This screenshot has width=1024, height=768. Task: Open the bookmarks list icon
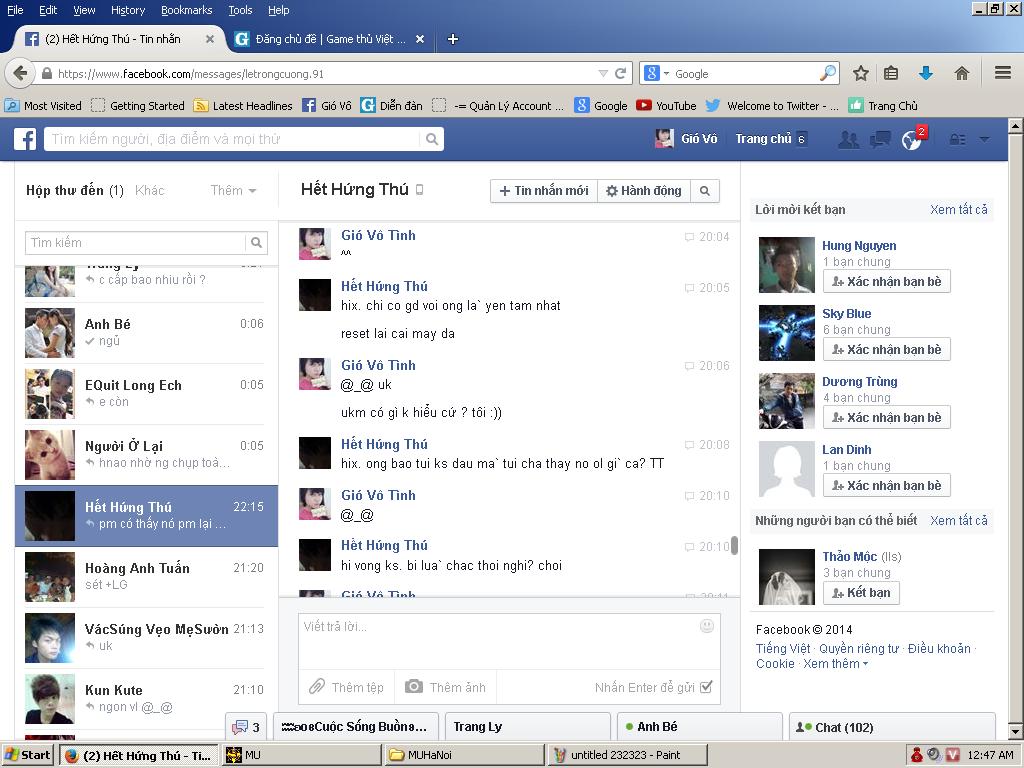(891, 73)
